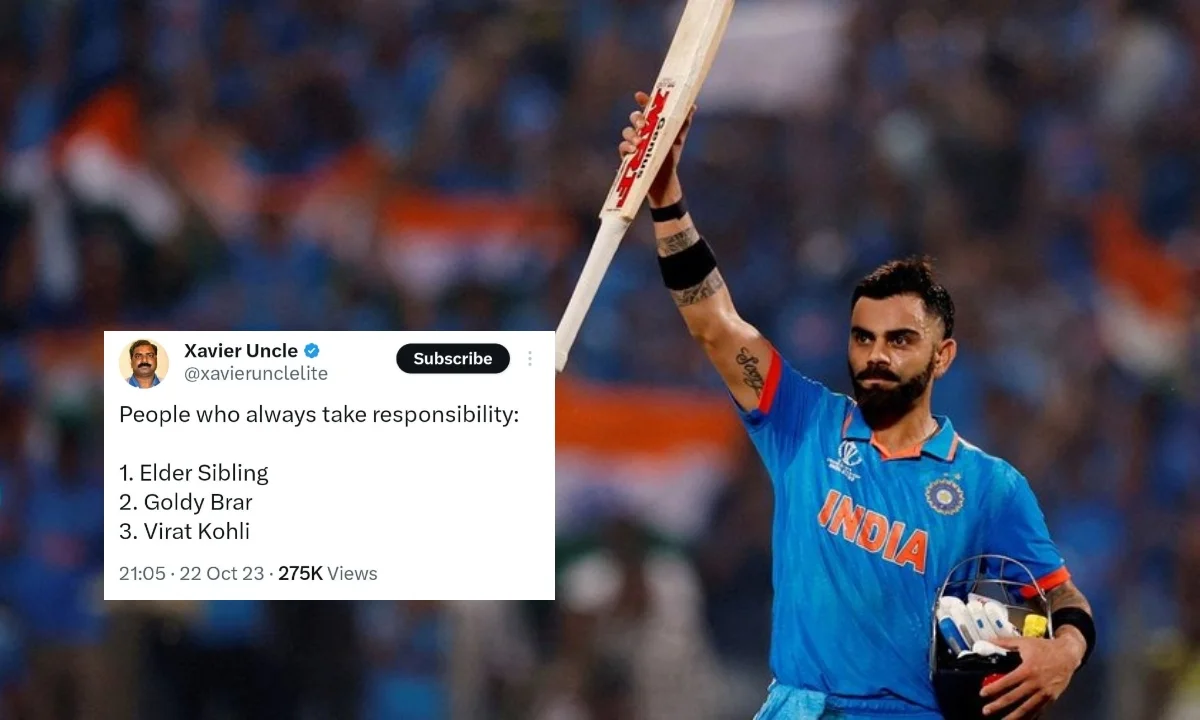Click the 22 Oct 23 date

click(x=222, y=574)
